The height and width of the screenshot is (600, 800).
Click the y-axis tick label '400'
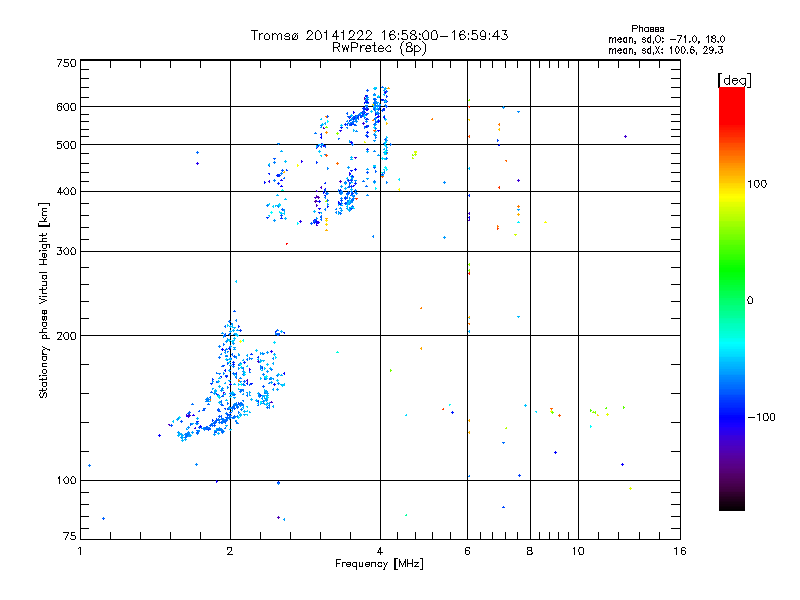[66, 191]
